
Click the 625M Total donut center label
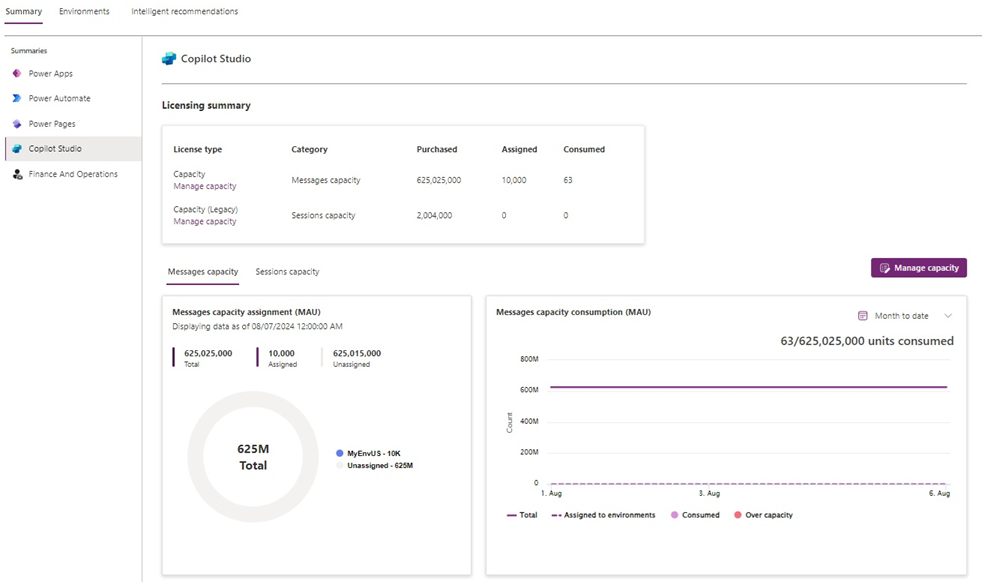click(253, 457)
